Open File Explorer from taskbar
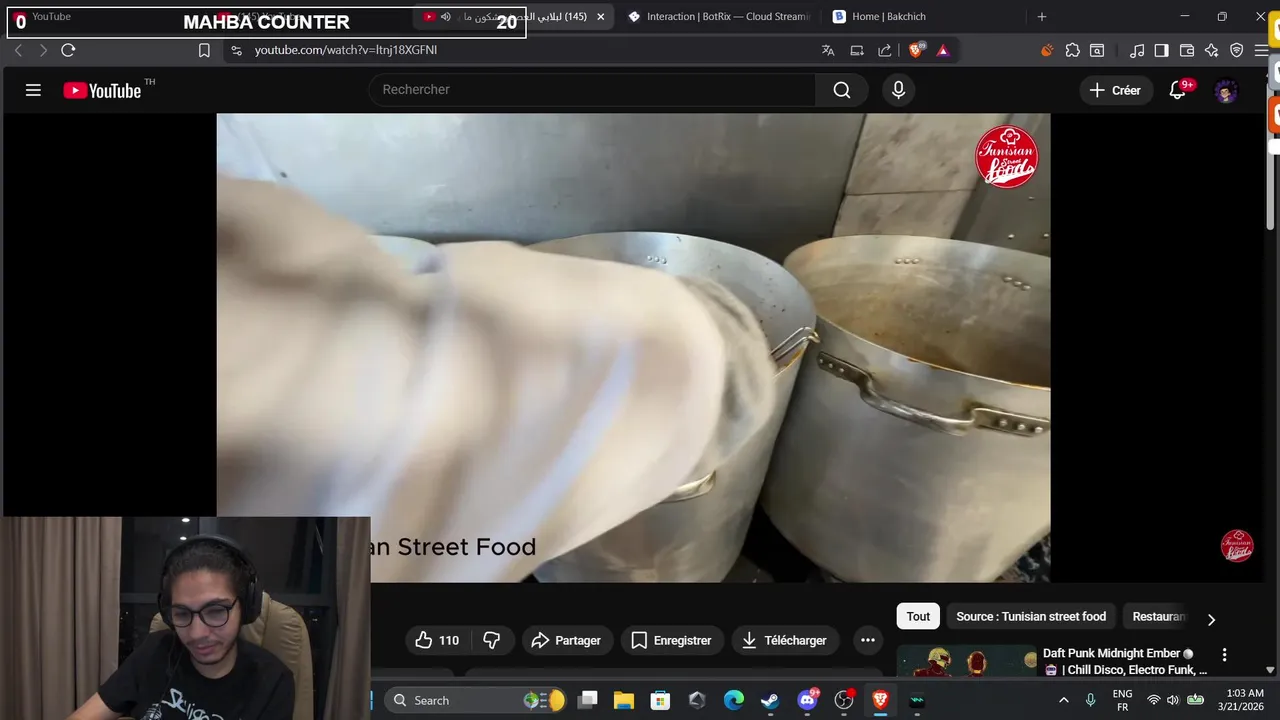Image resolution: width=1280 pixels, height=720 pixels. [x=624, y=700]
